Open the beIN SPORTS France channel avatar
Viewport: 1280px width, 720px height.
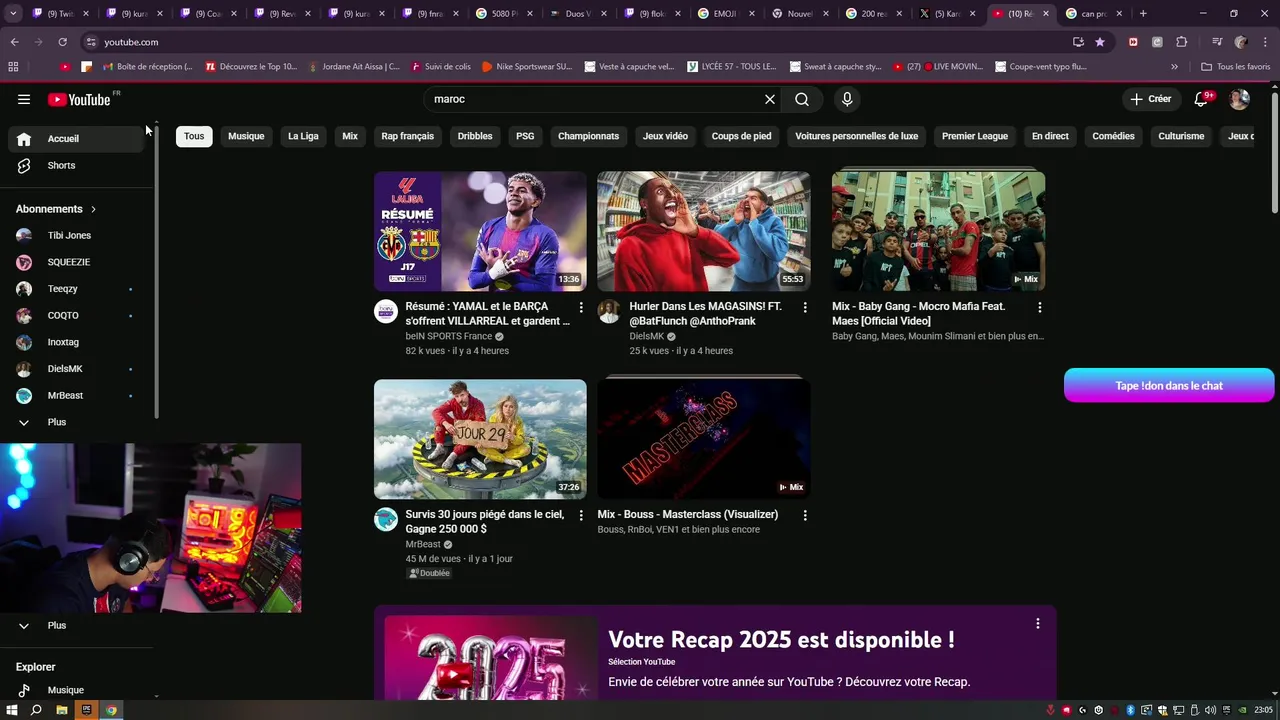pyautogui.click(x=386, y=311)
